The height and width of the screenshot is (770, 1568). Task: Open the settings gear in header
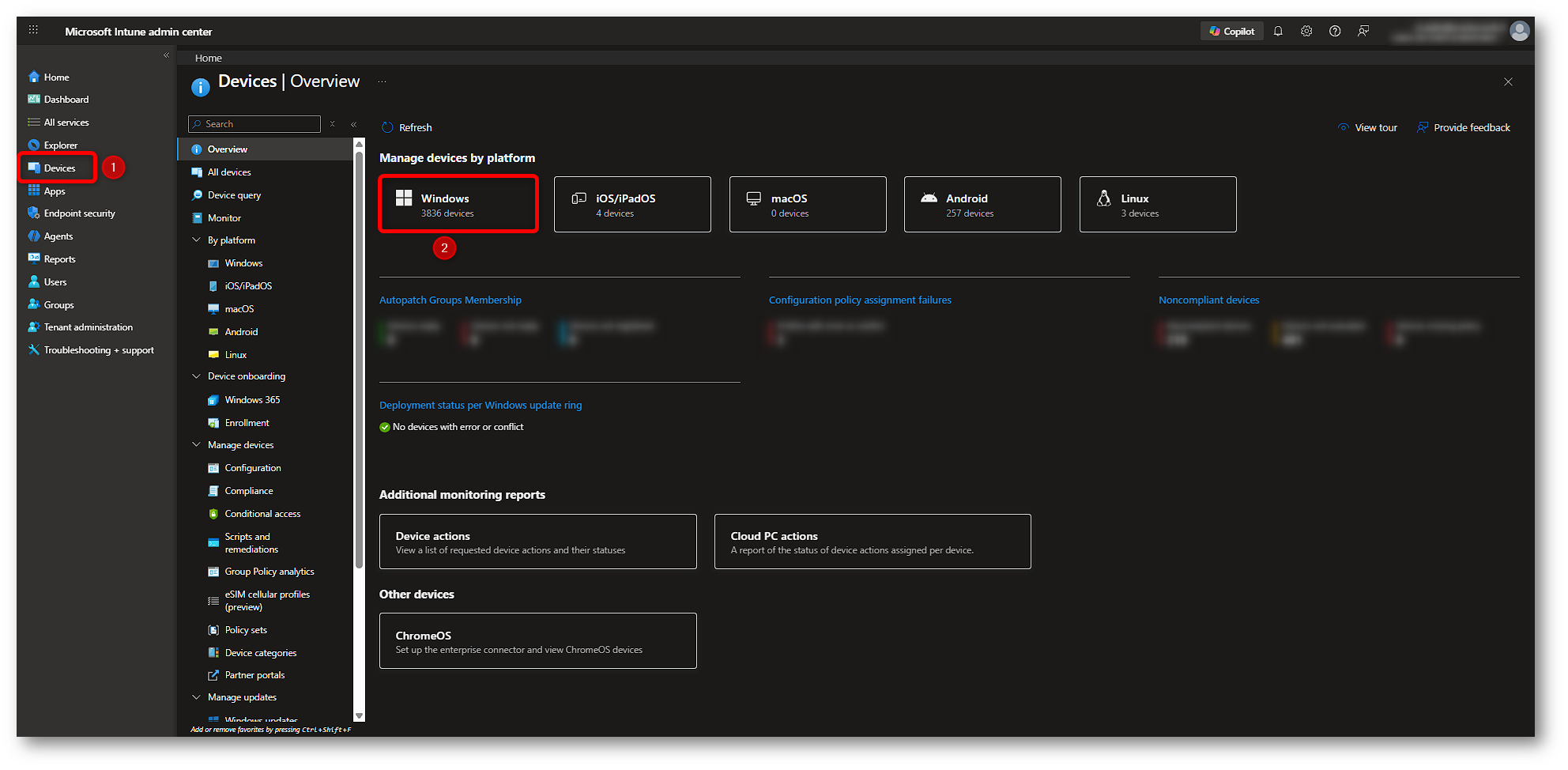click(x=1306, y=32)
